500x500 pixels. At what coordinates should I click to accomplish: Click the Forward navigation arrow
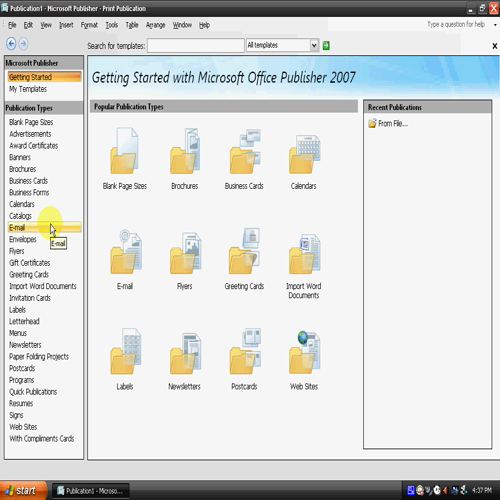[x=23, y=44]
